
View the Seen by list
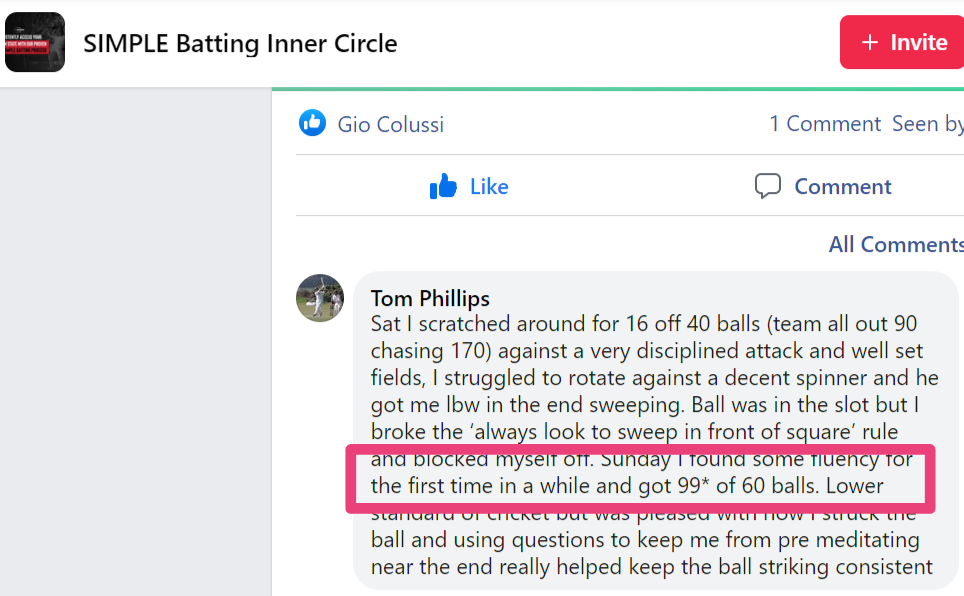928,124
